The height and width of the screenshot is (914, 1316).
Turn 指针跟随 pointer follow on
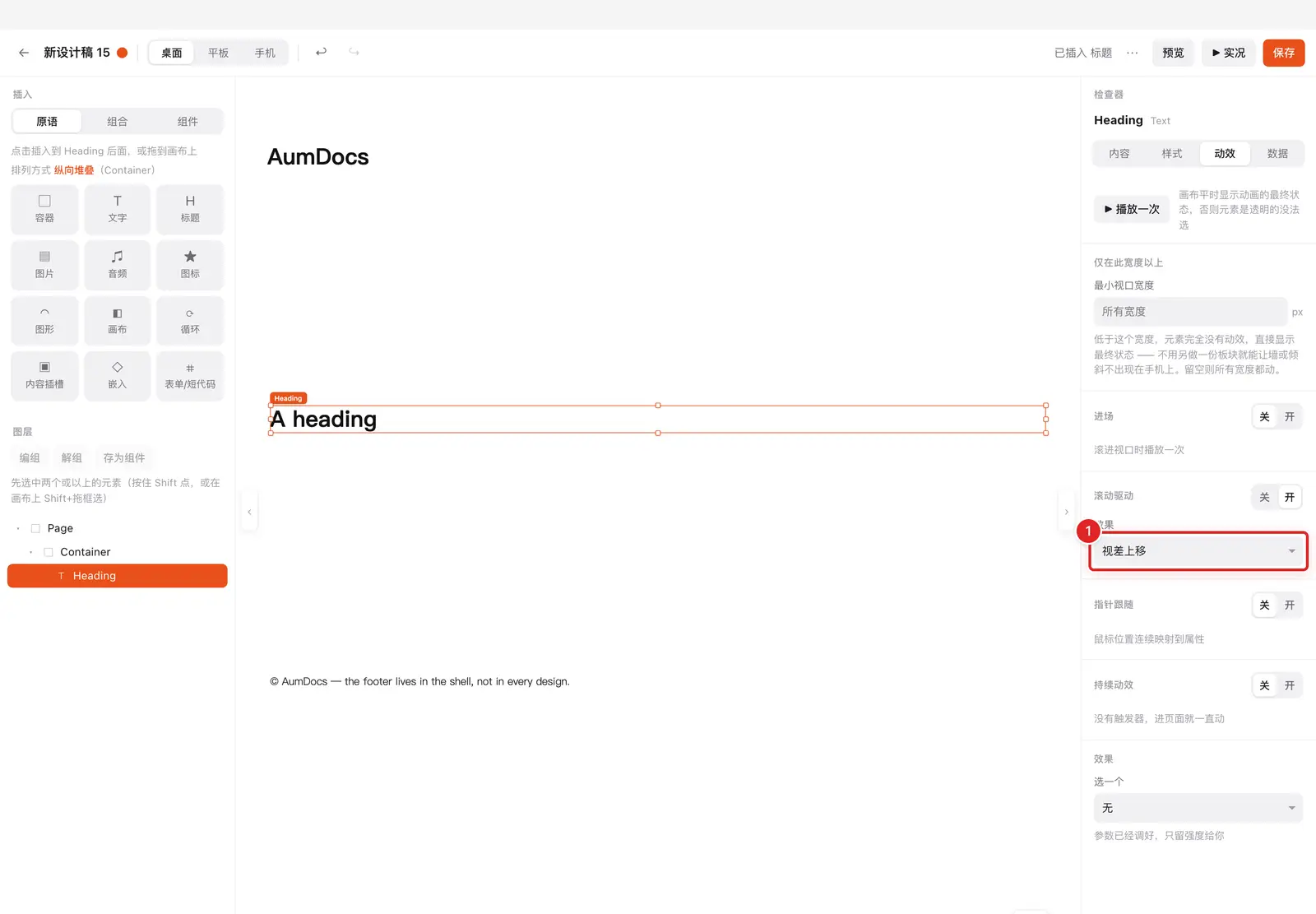pyautogui.click(x=1290, y=605)
